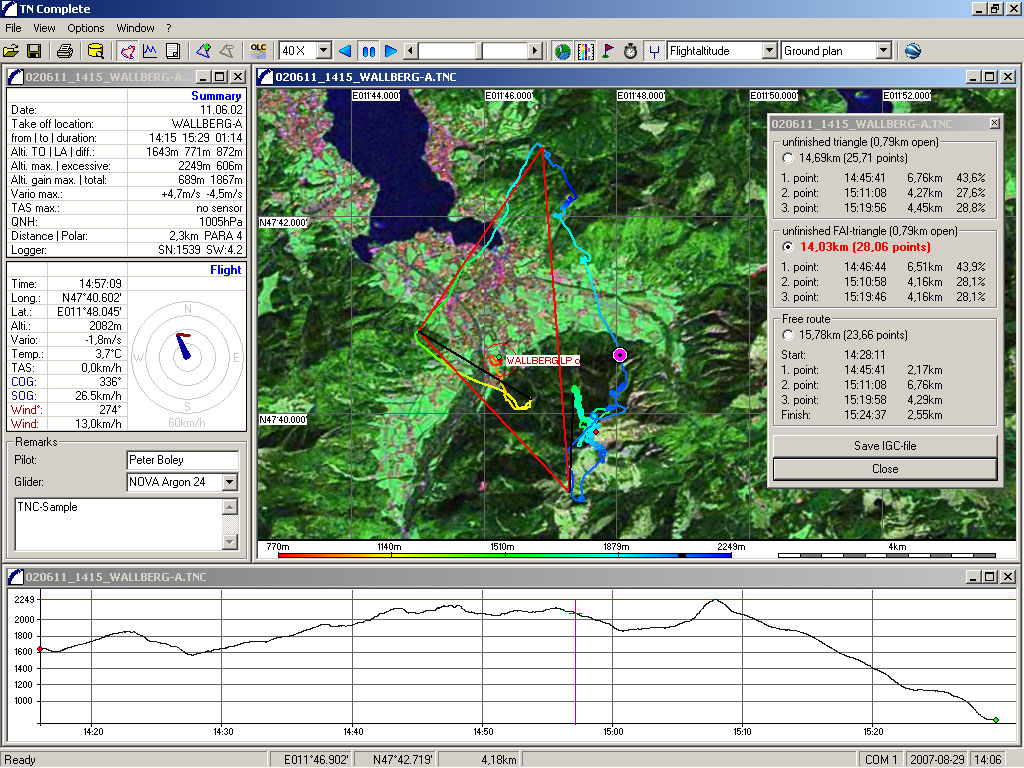This screenshot has width=1024, height=768.
Task: Launch Google Earth export icon
Action: 913,51
